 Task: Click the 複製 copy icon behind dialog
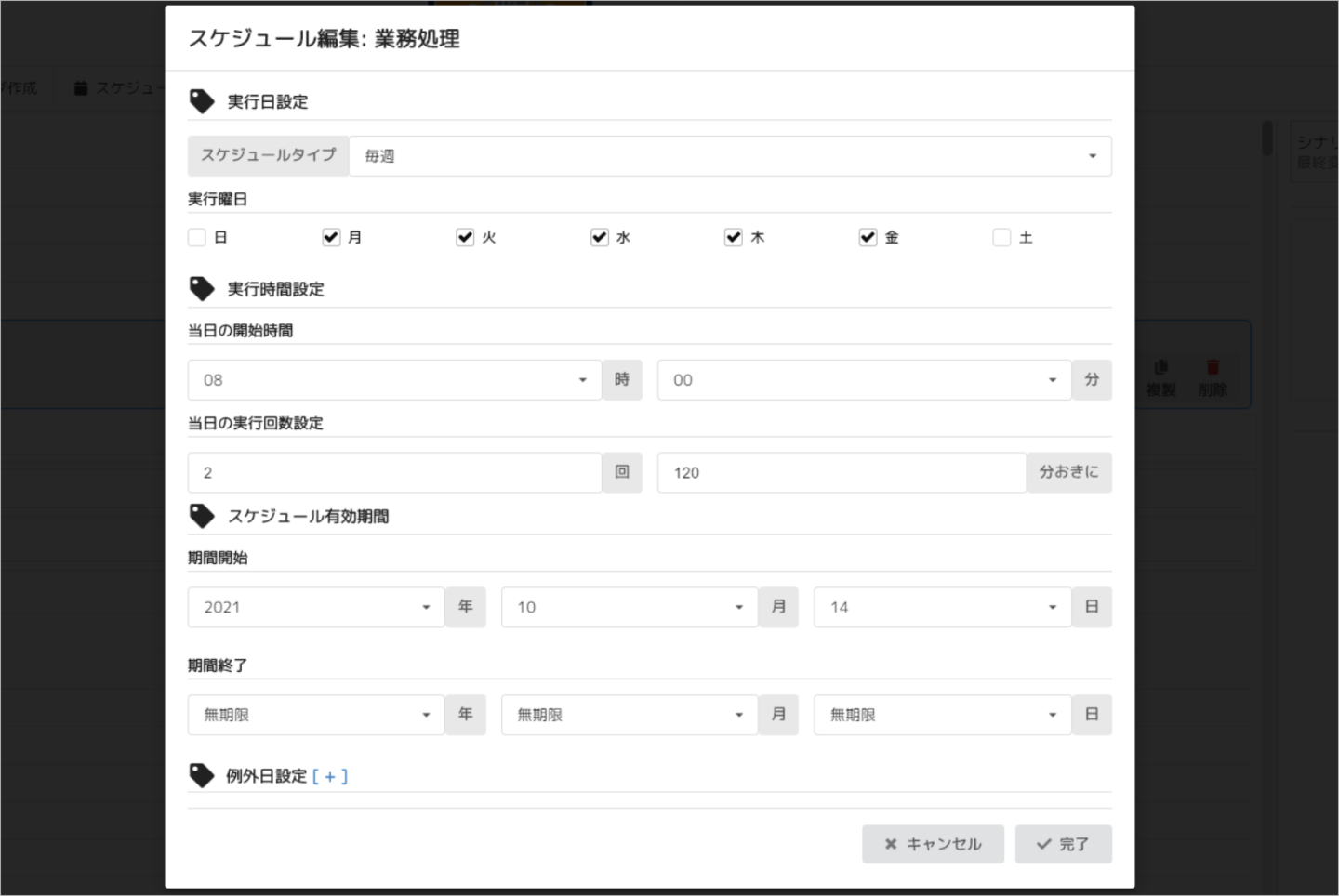(1160, 367)
